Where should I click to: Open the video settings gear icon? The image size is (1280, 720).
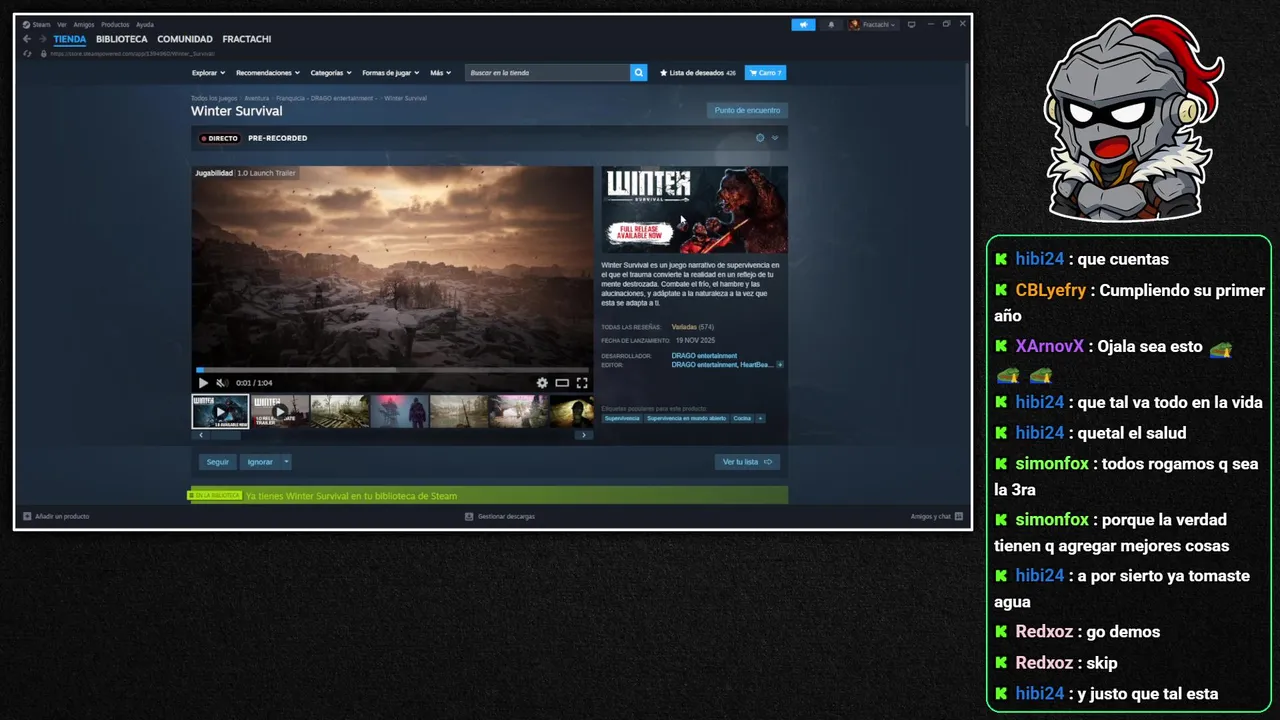[x=542, y=383]
